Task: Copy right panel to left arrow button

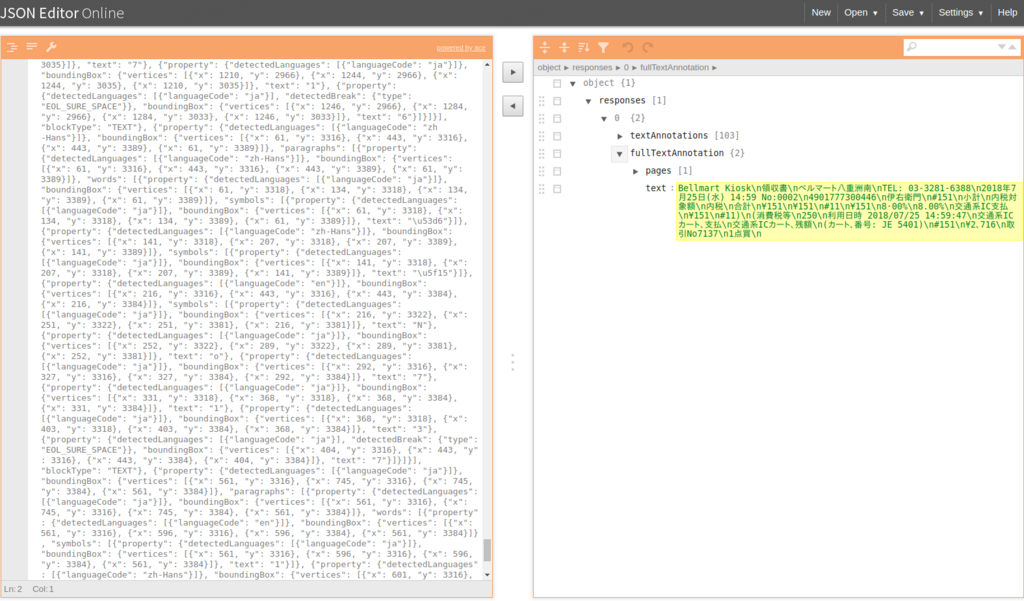Action: [x=513, y=106]
